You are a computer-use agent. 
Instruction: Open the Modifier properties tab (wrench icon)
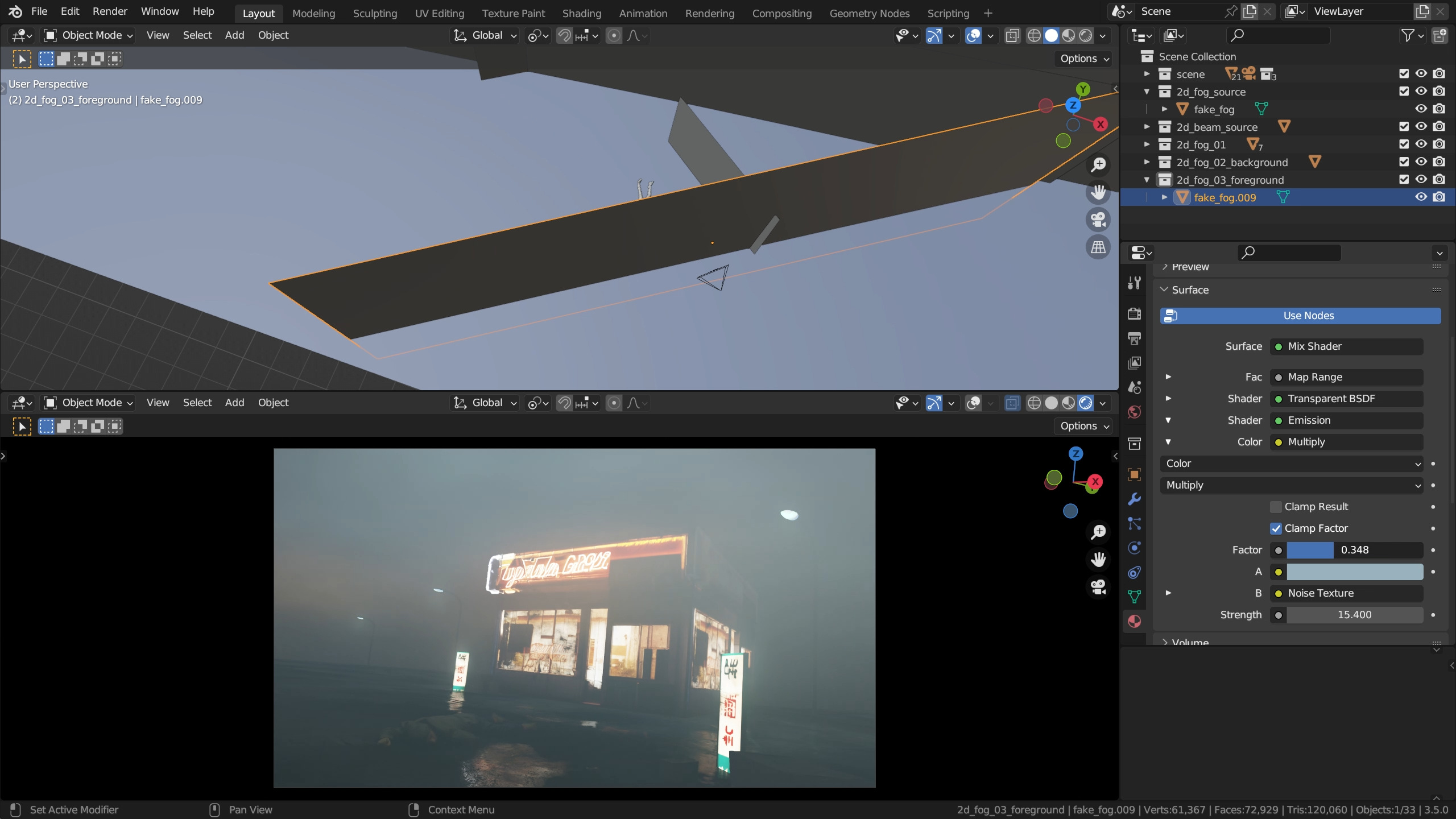[1134, 499]
